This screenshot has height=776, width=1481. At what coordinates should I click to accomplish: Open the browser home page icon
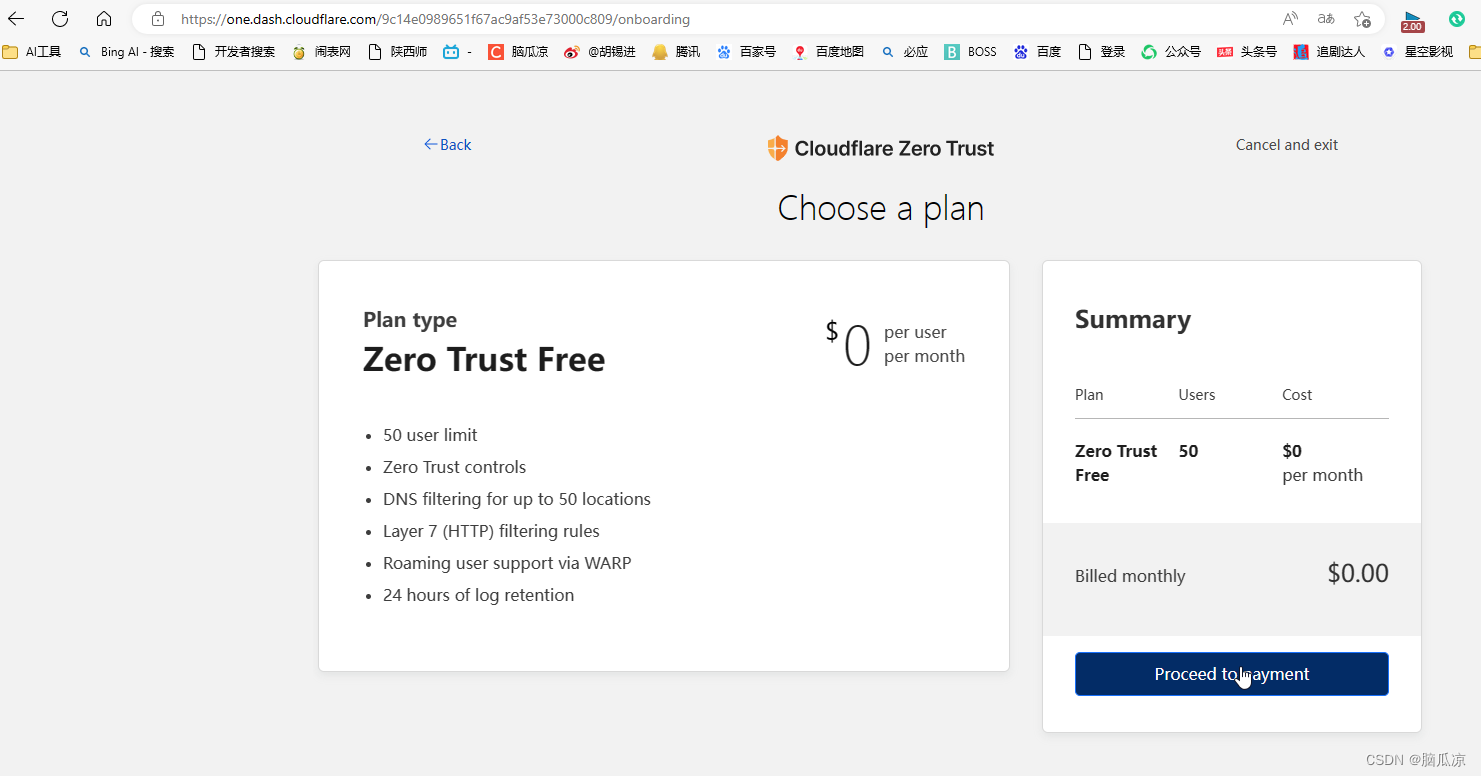point(104,19)
